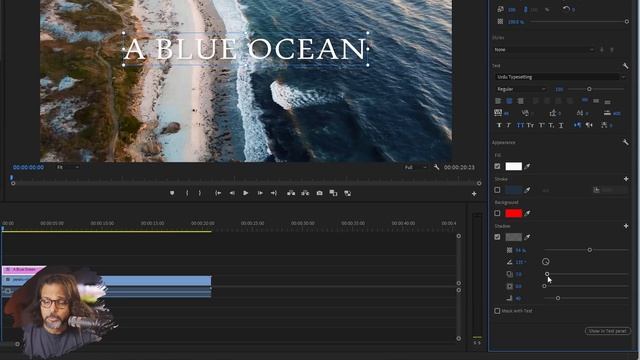This screenshot has width=640, height=360.
Task: Click the Extract button
Action: tap(305, 193)
